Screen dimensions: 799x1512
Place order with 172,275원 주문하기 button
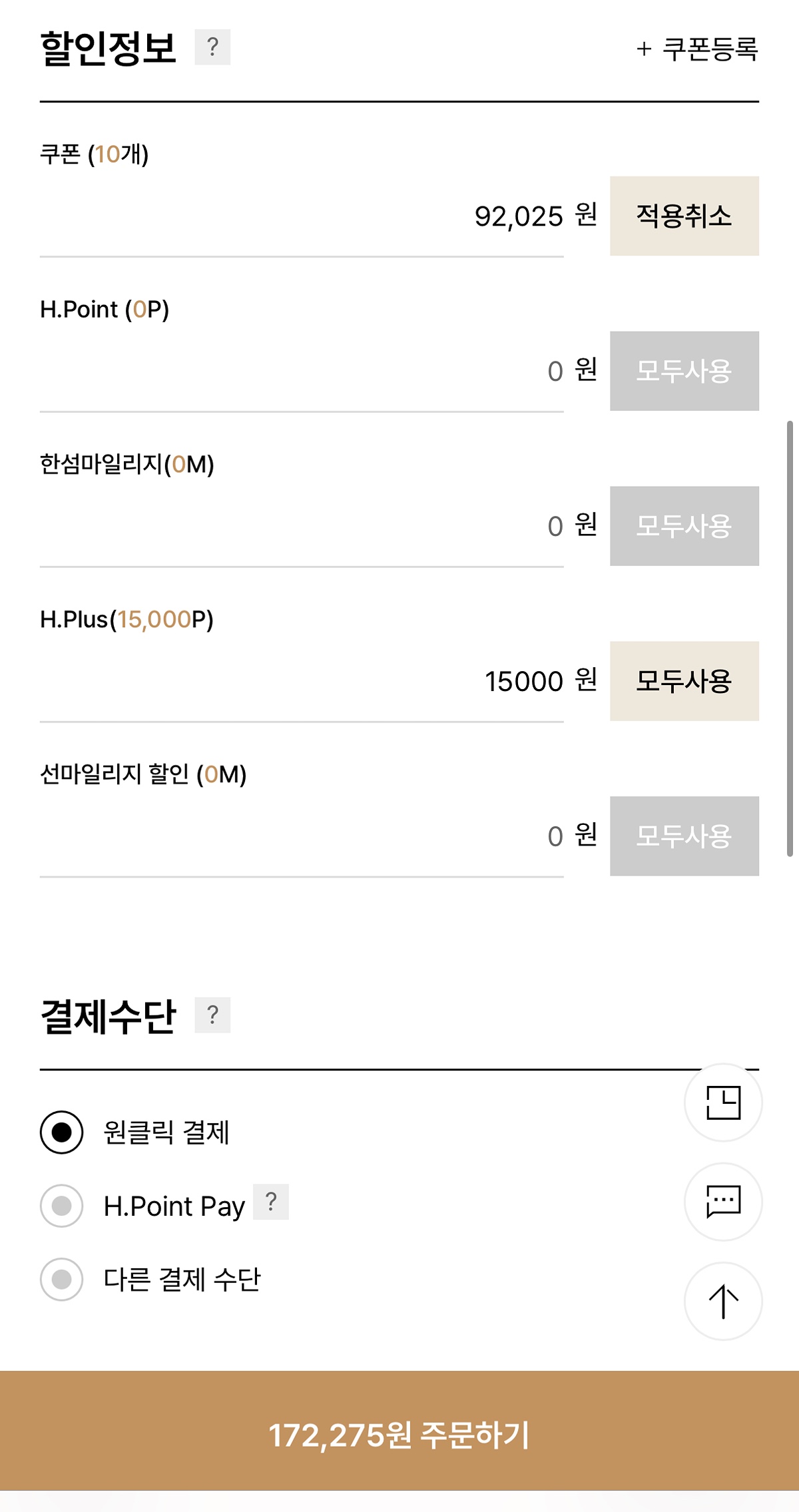[400, 1435]
